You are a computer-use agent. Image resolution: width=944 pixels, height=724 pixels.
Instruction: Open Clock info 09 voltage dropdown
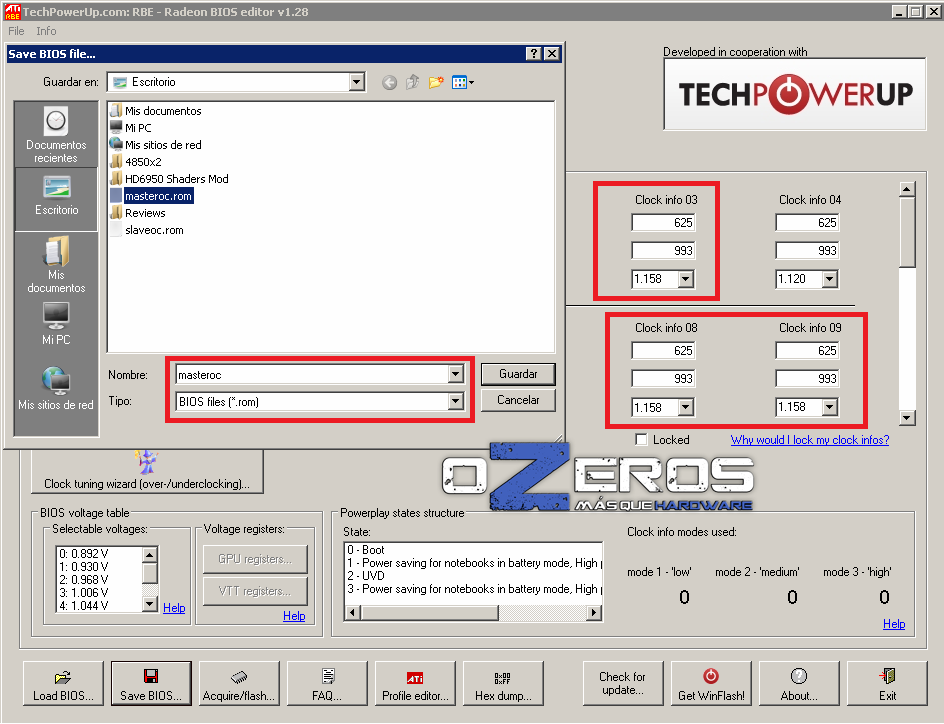(830, 408)
